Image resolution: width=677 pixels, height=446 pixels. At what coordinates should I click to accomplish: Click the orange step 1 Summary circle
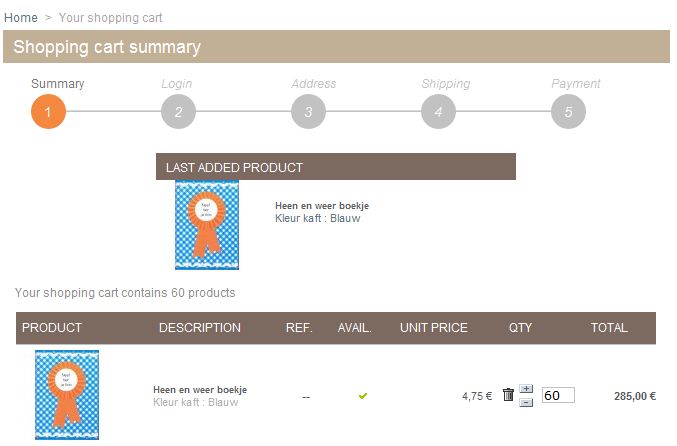(x=48, y=111)
